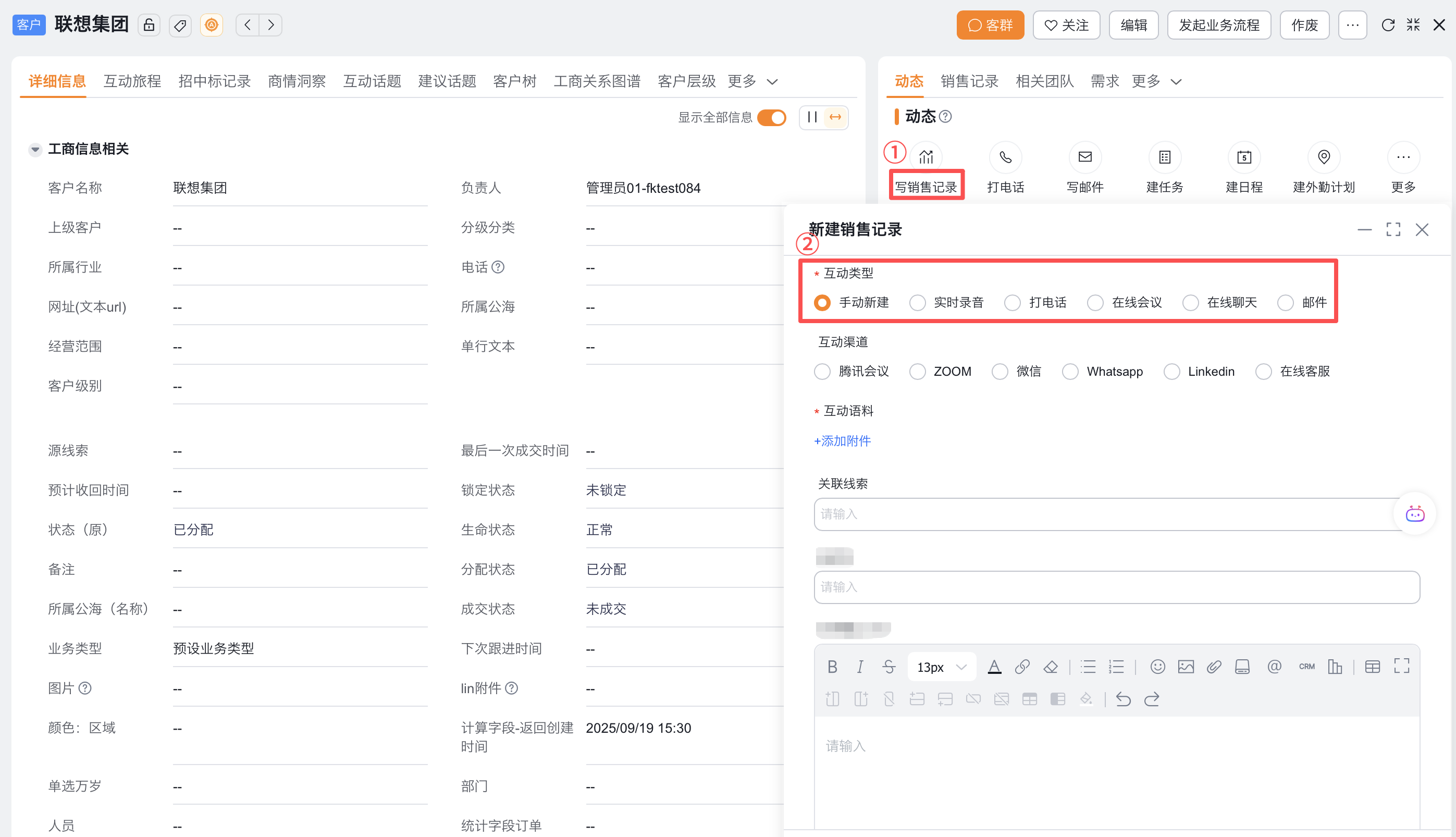Click the create schedule (建日程) calendar icon
The image size is (1456, 837).
(x=1244, y=157)
